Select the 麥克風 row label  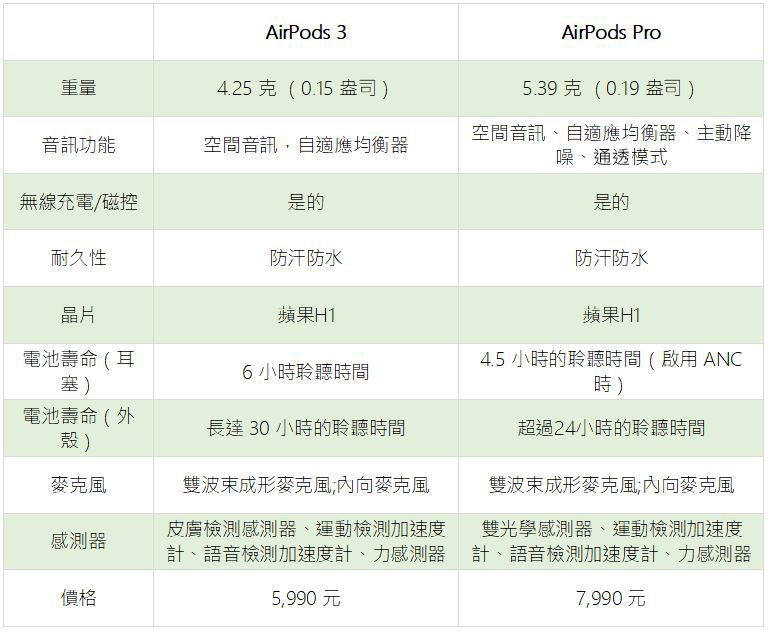78,485
